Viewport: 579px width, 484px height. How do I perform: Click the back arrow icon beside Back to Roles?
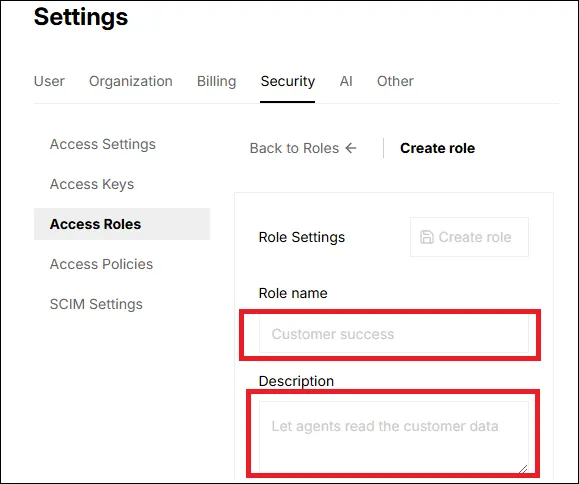coord(351,148)
